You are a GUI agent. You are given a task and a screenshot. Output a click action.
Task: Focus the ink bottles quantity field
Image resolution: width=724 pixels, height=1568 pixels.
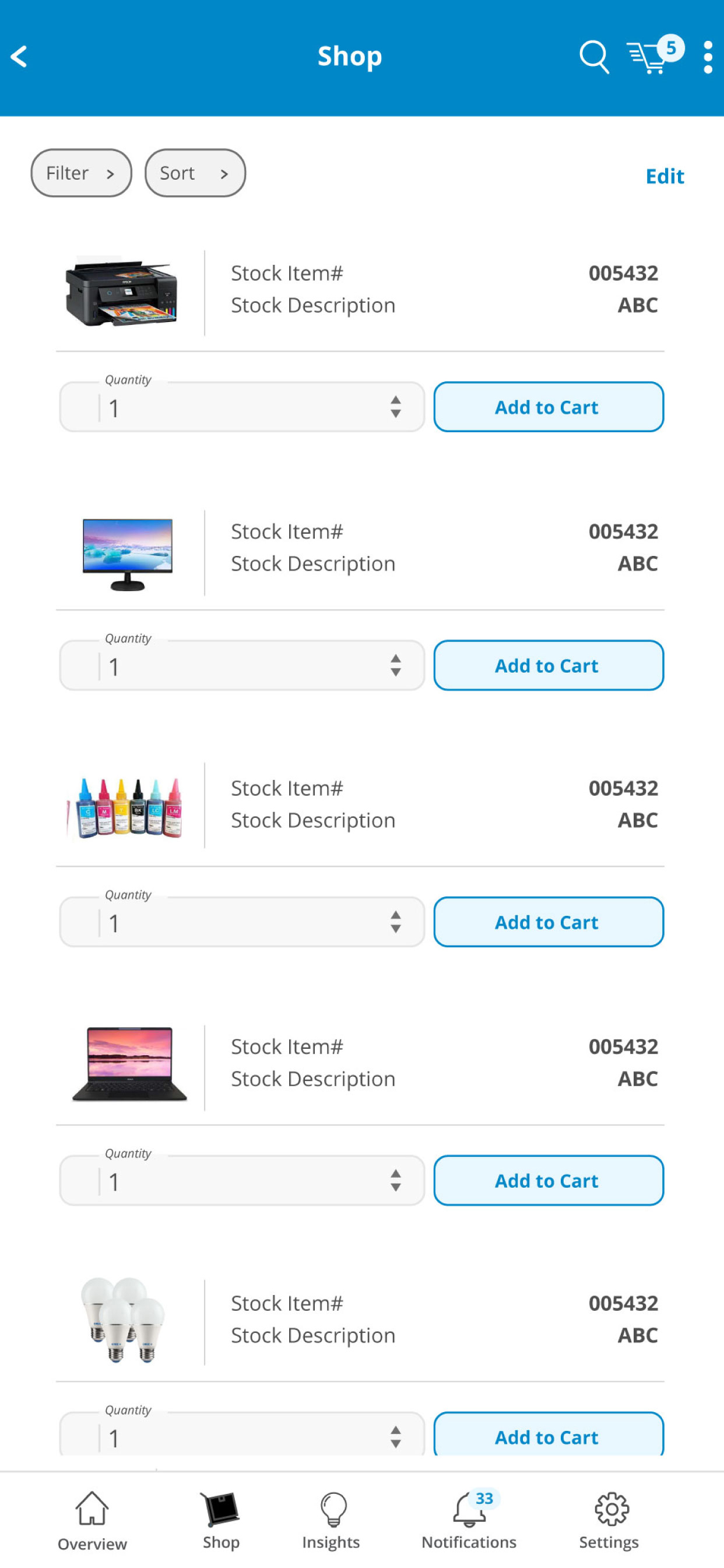pyautogui.click(x=241, y=922)
